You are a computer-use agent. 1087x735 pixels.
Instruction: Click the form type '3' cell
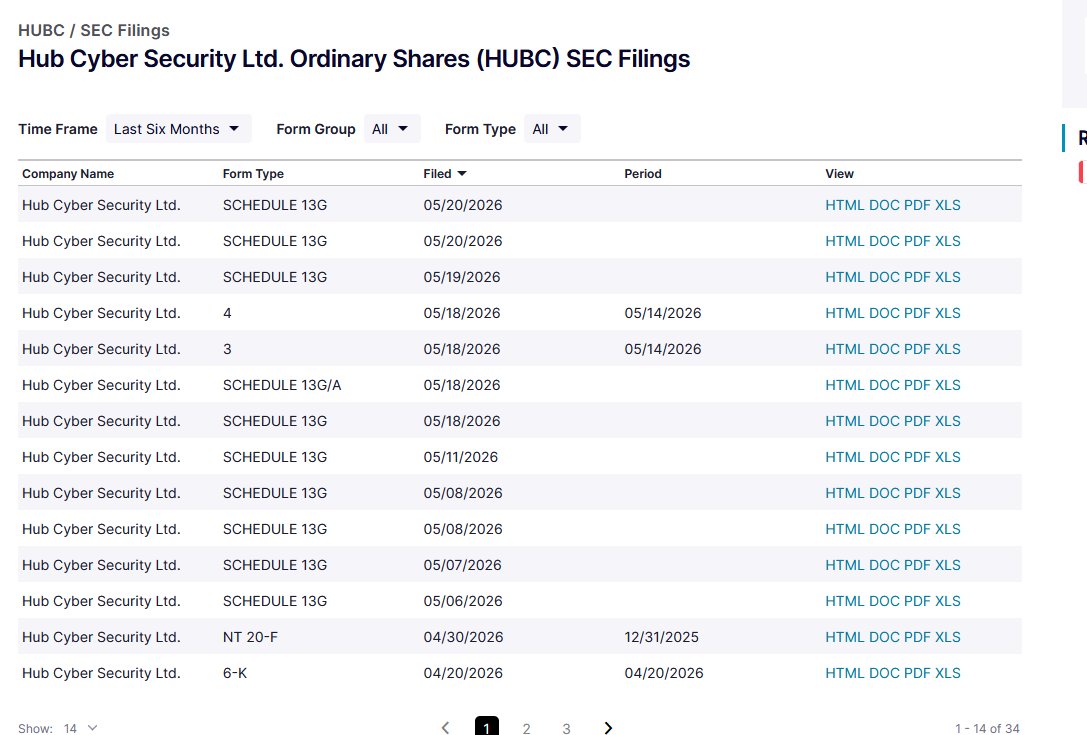[227, 349]
